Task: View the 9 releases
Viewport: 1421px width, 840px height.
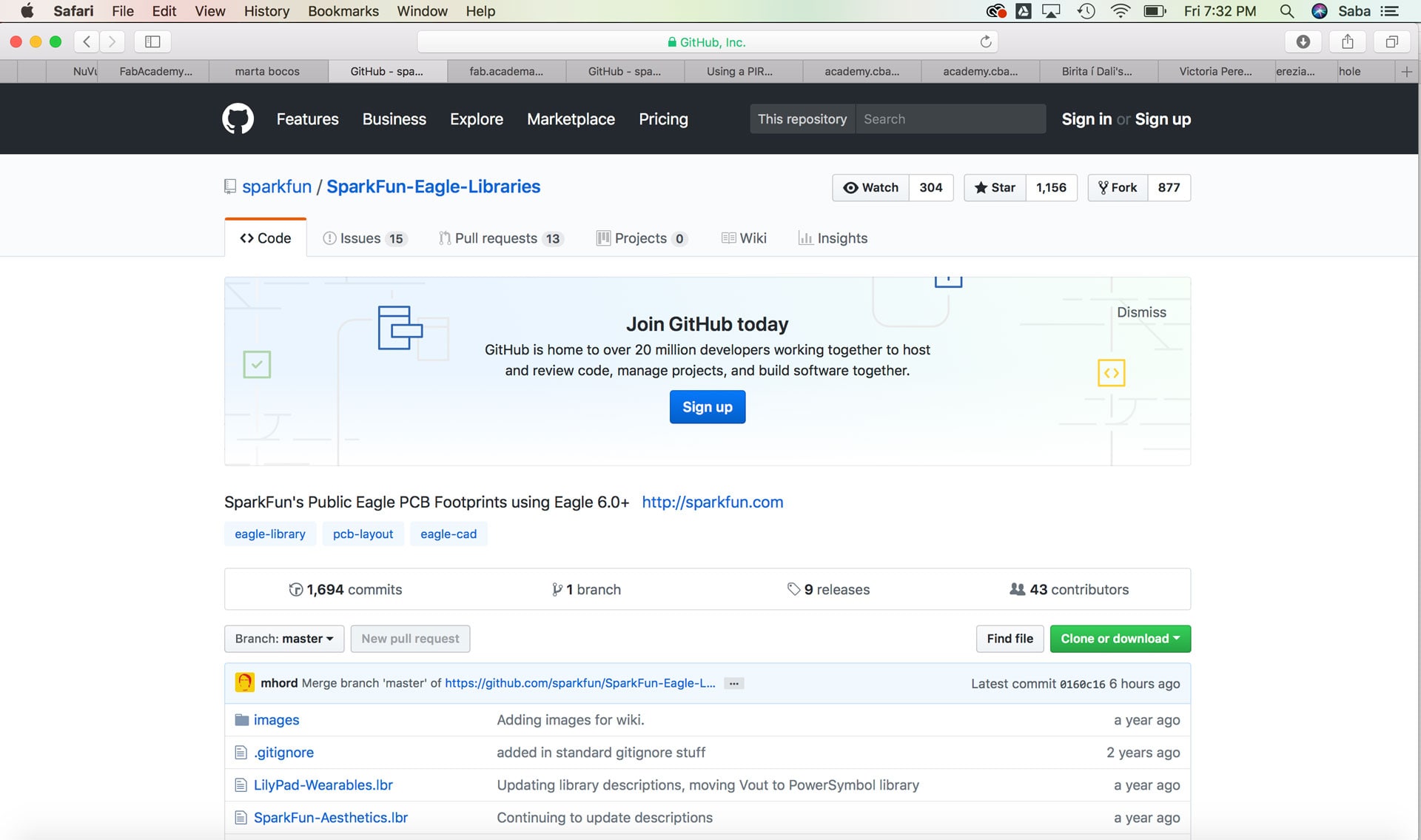Action: click(828, 589)
